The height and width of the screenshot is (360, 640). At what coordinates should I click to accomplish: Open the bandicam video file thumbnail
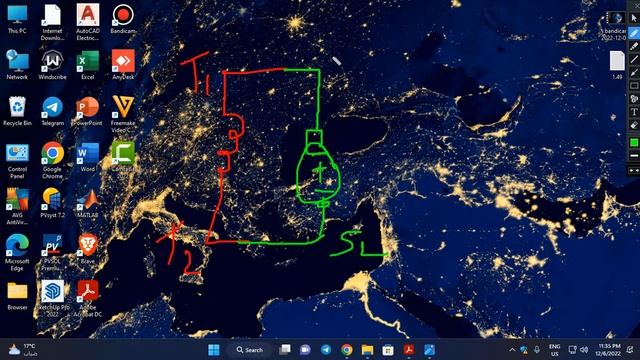pyautogui.click(x=616, y=25)
